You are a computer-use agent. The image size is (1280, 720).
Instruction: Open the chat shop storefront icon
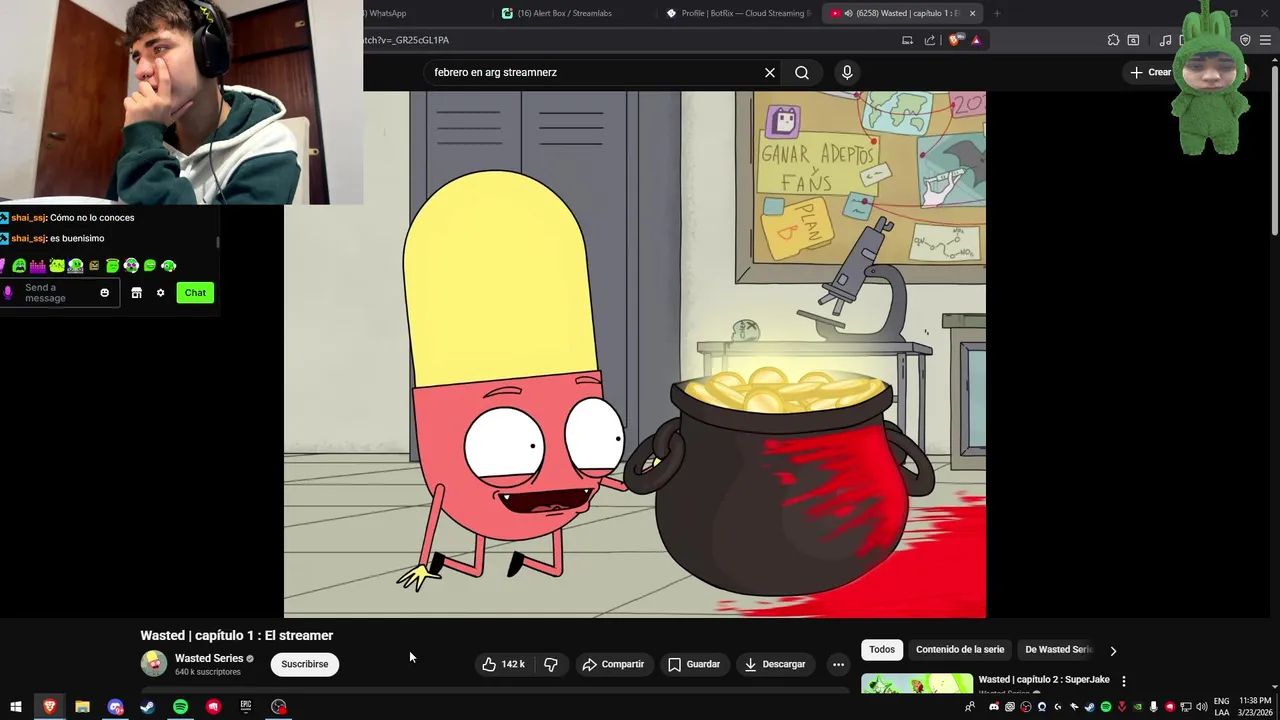click(x=137, y=293)
